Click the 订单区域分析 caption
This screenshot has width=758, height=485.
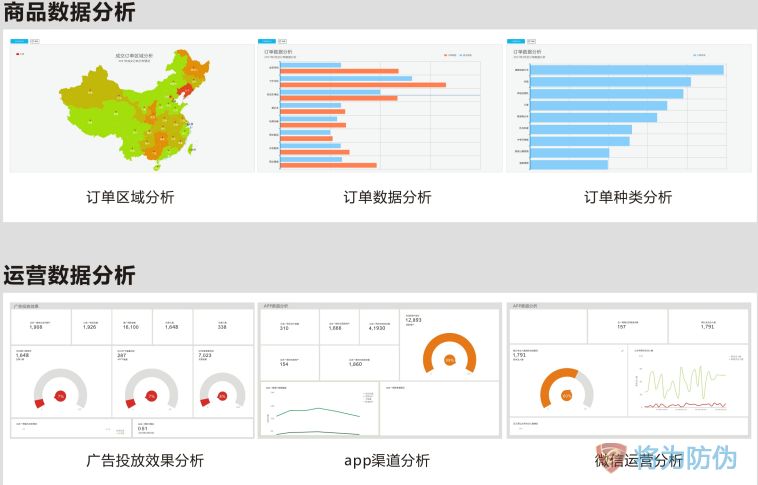(x=130, y=197)
